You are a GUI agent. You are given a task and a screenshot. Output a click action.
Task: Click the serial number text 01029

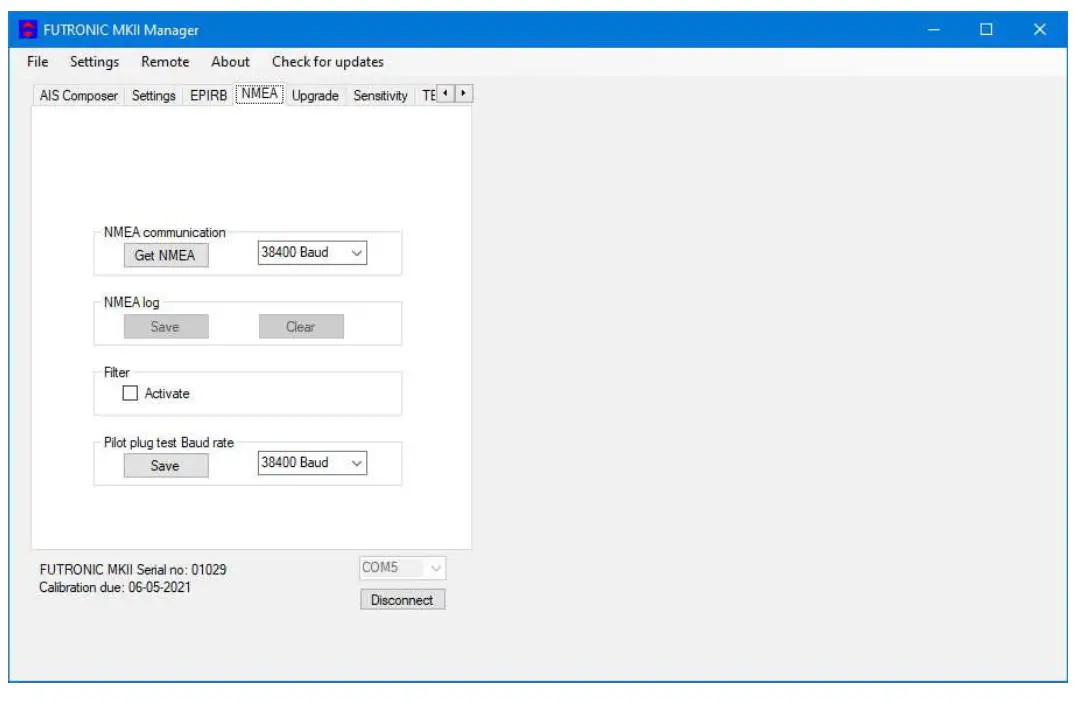(x=209, y=569)
